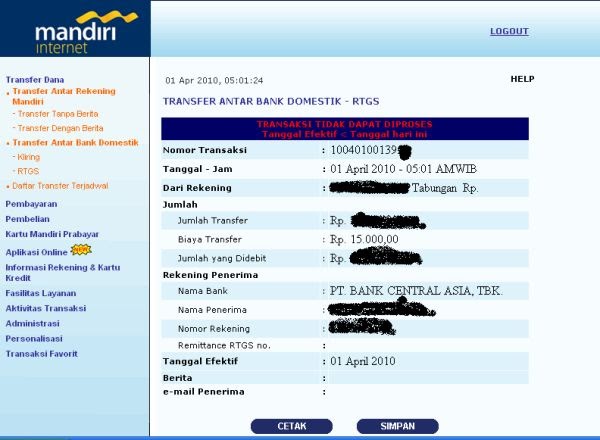
Task: Click the Tabungan Rp. account type text
Action: 445,188
